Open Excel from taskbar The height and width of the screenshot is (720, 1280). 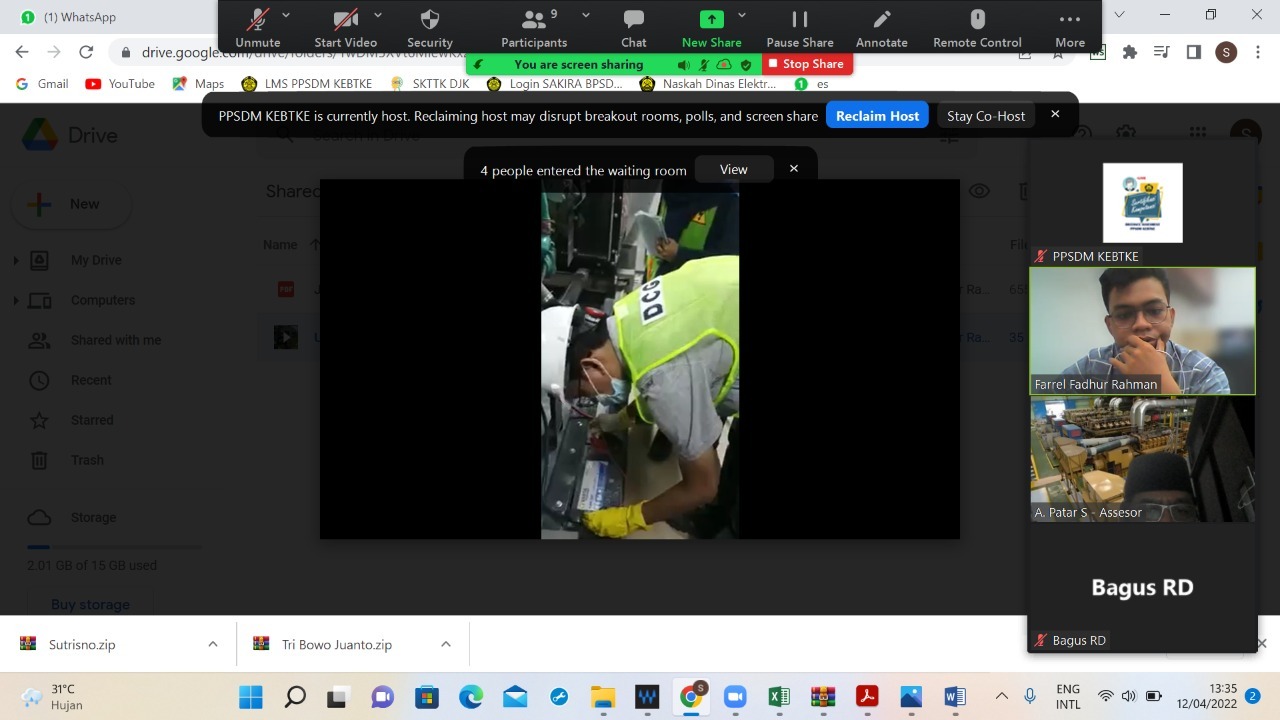pyautogui.click(x=779, y=697)
